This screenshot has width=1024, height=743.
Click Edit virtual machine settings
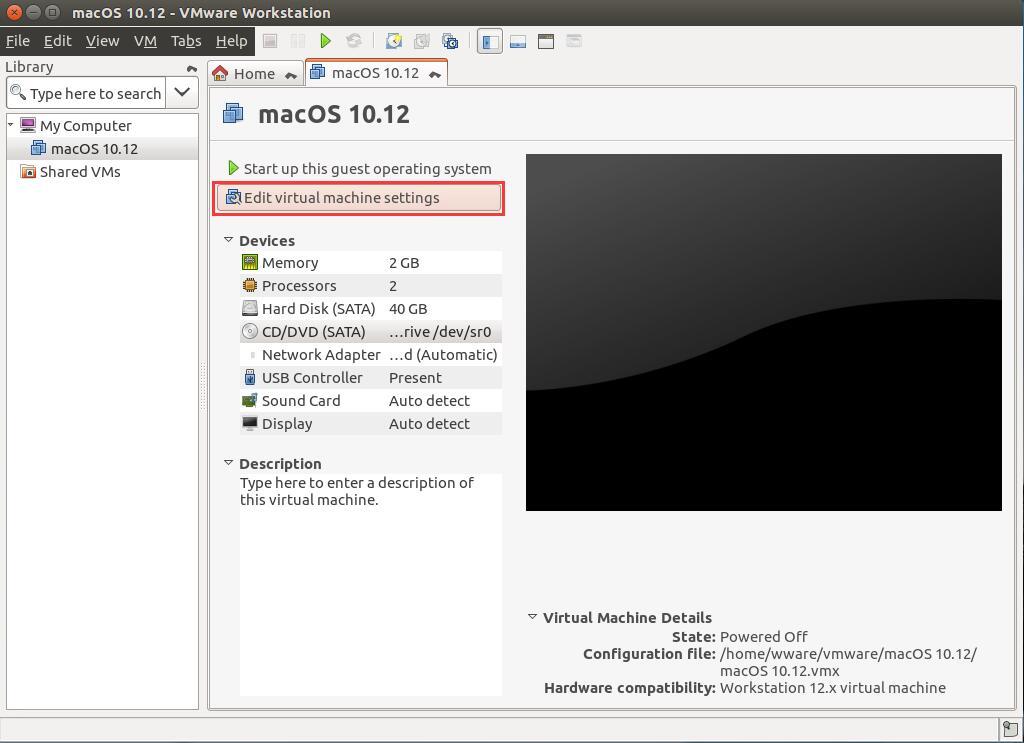[359, 198]
